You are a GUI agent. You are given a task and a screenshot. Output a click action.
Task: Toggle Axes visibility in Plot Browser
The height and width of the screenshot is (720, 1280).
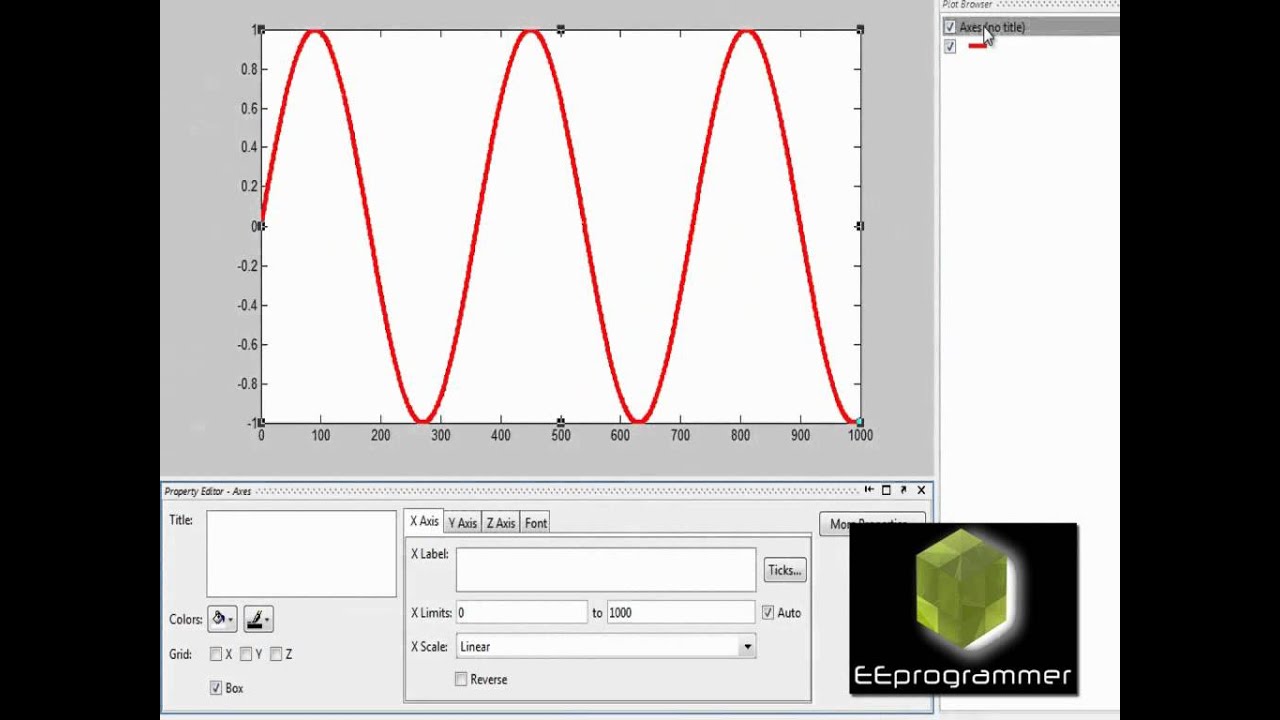point(950,27)
